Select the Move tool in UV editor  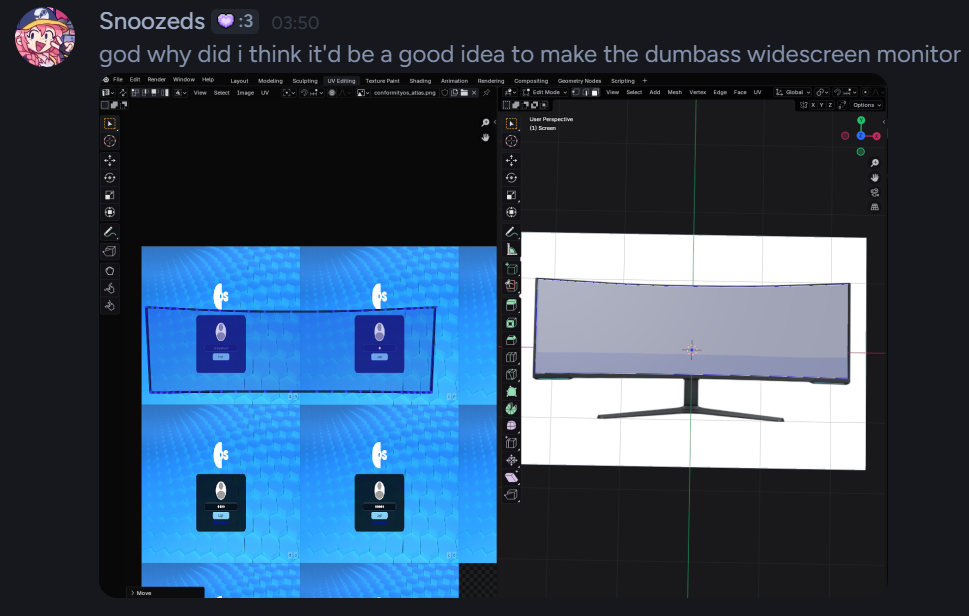[x=110, y=161]
